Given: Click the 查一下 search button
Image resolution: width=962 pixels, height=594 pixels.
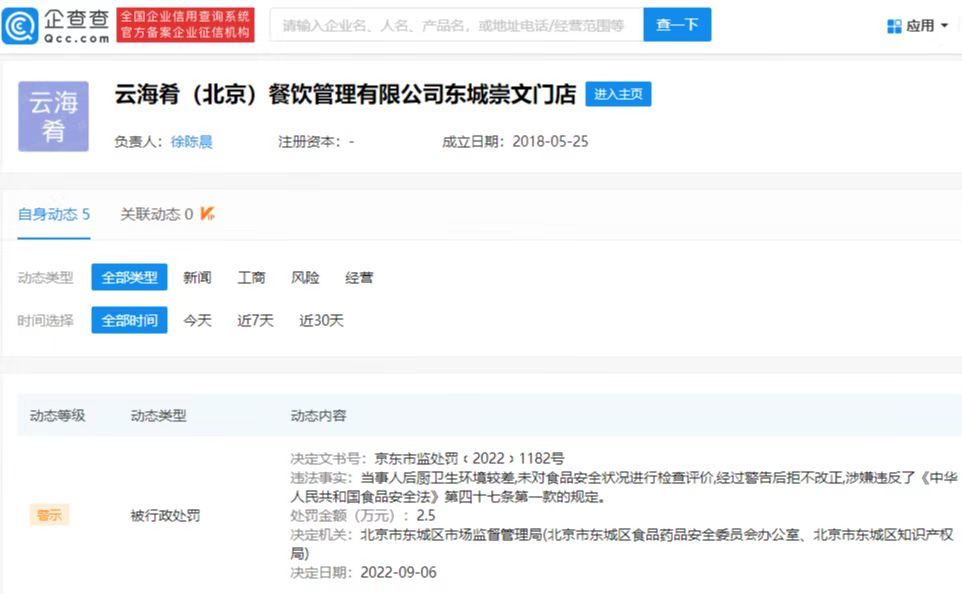Looking at the screenshot, I should click(x=677, y=25).
